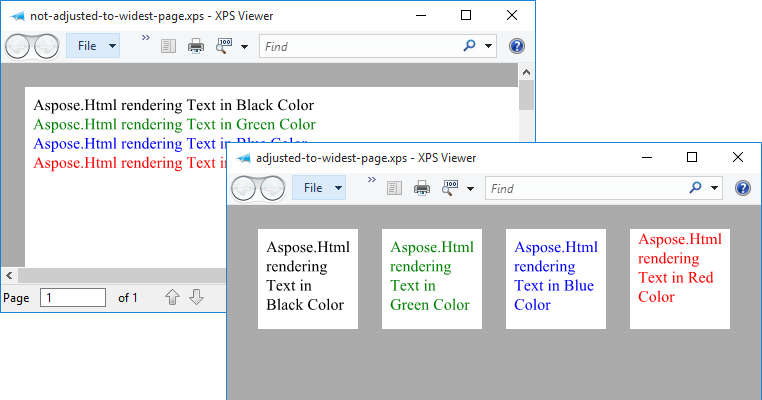Expand toolbar chevron in not-adjusted-to-widest-page window
The height and width of the screenshot is (400, 762).
(145, 37)
